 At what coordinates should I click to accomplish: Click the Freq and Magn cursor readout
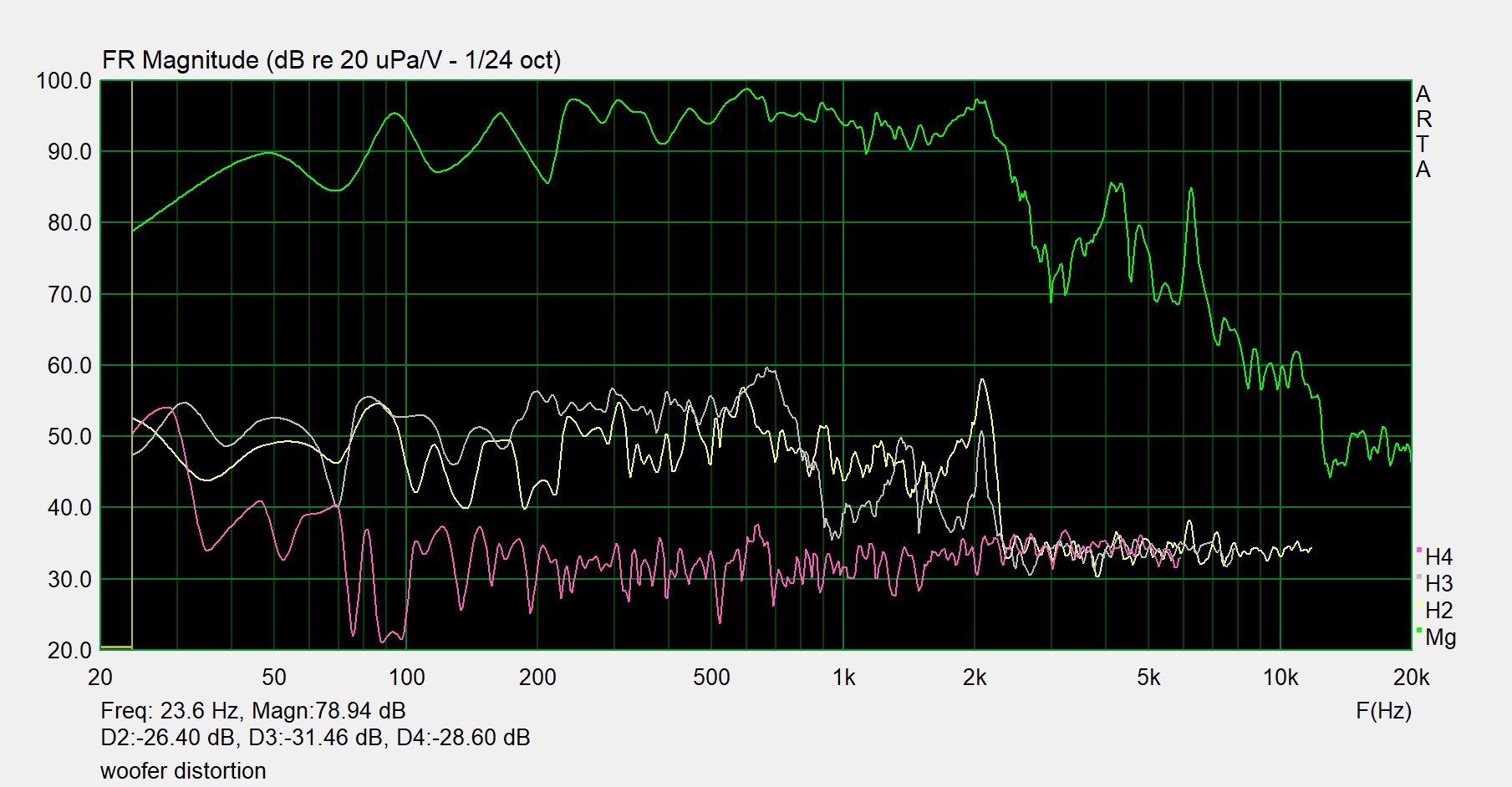coord(252,711)
